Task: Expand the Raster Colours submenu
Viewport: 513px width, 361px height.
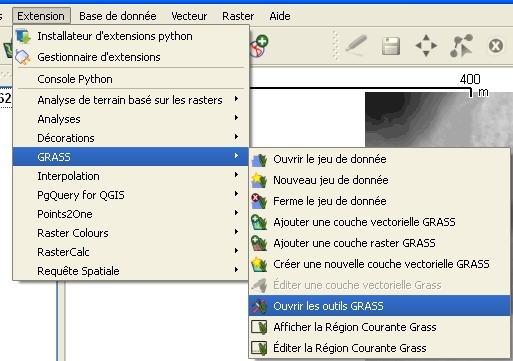Action: (131, 233)
